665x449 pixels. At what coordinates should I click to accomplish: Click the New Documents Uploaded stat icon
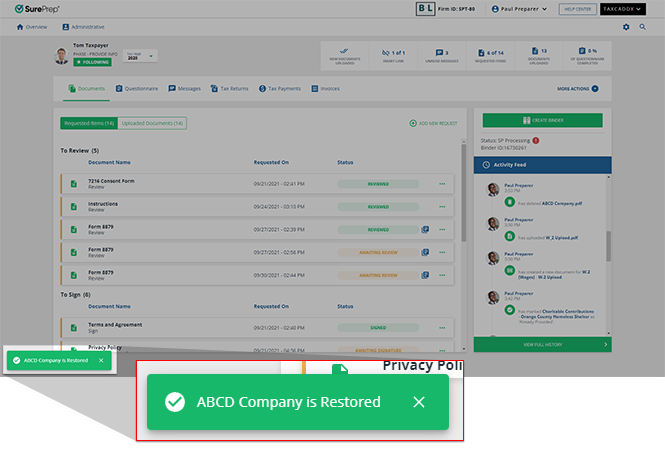(x=345, y=51)
